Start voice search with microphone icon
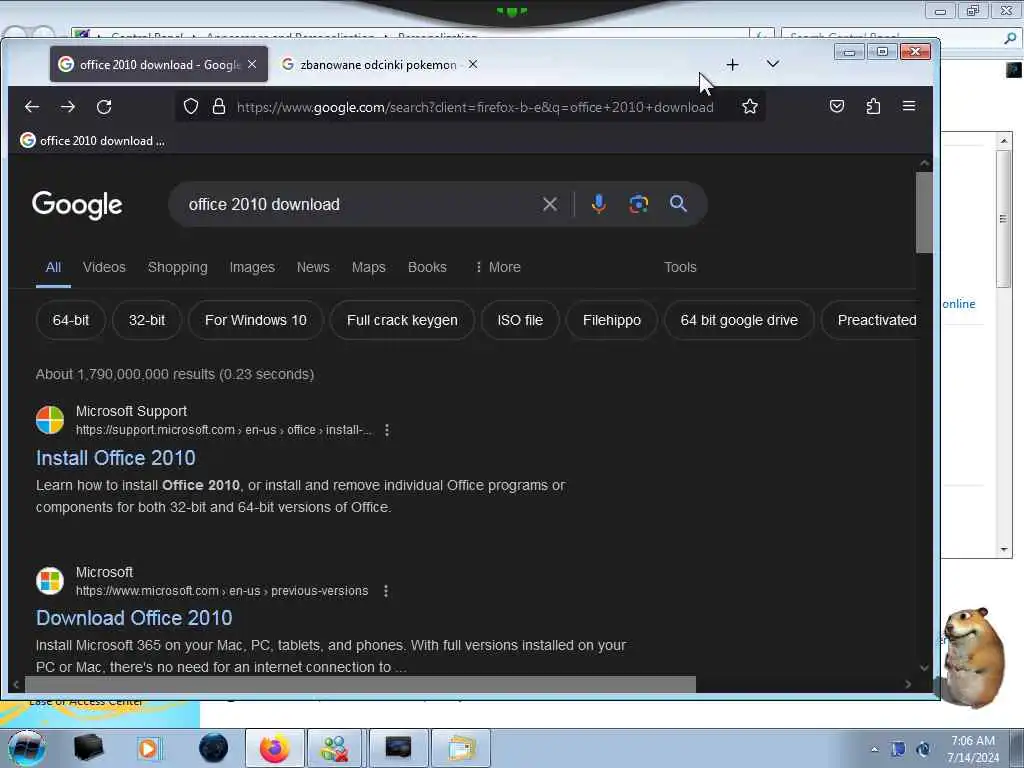1024x768 pixels. 598,204
